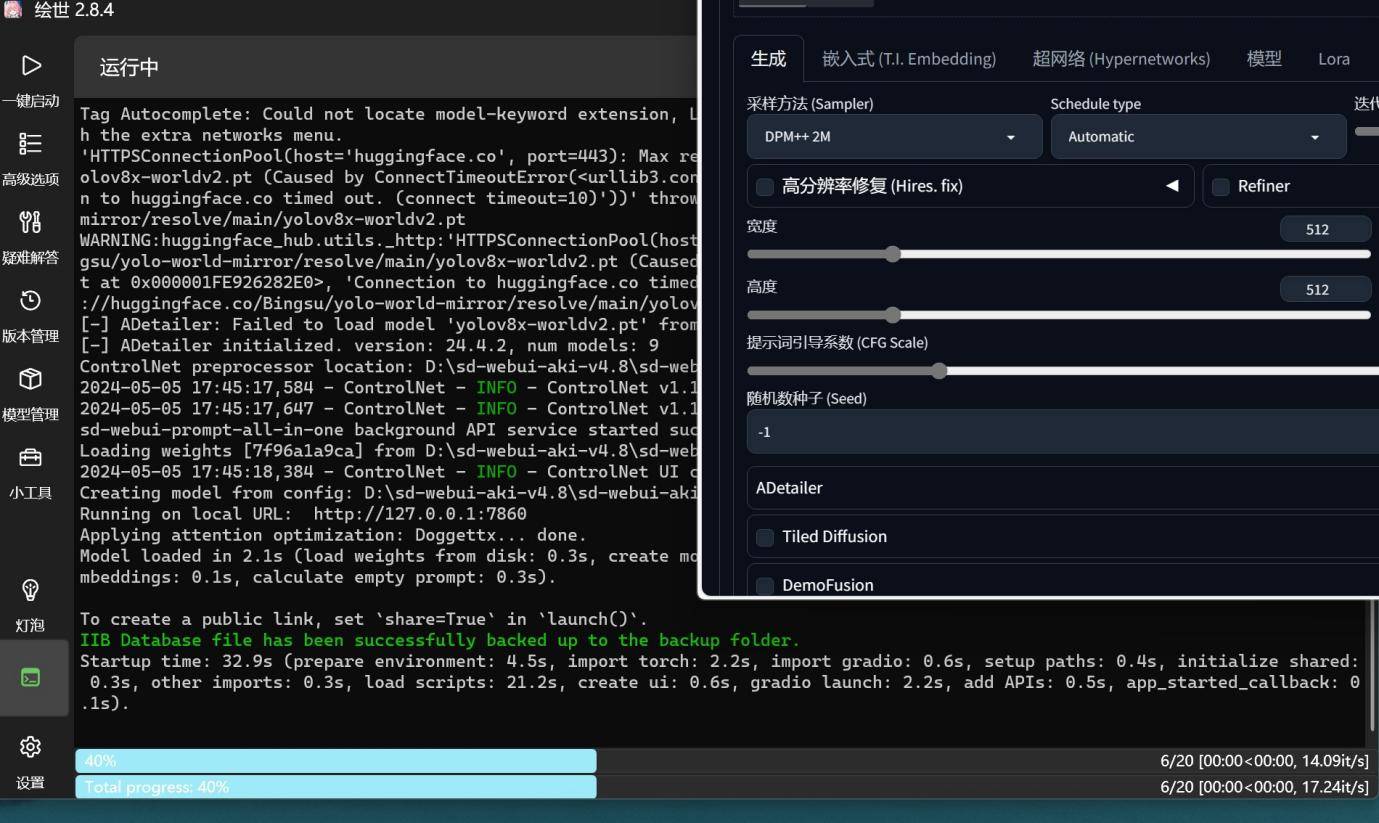Select the console terminal icon in sidebar
Image resolution: width=1379 pixels, height=823 pixels.
(x=31, y=678)
